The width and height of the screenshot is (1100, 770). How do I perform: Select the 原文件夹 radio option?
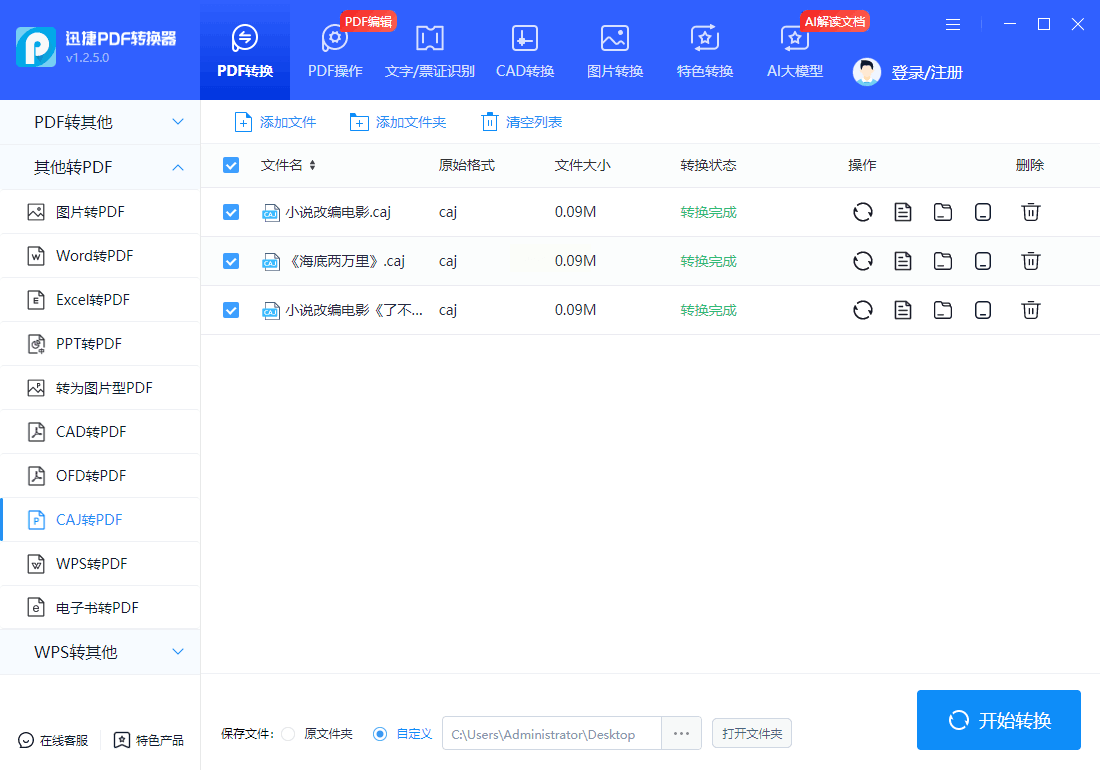click(x=288, y=734)
